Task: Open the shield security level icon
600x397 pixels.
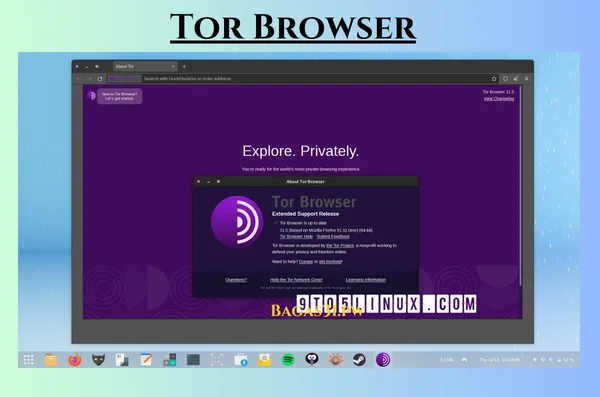Action: pyautogui.click(x=505, y=79)
